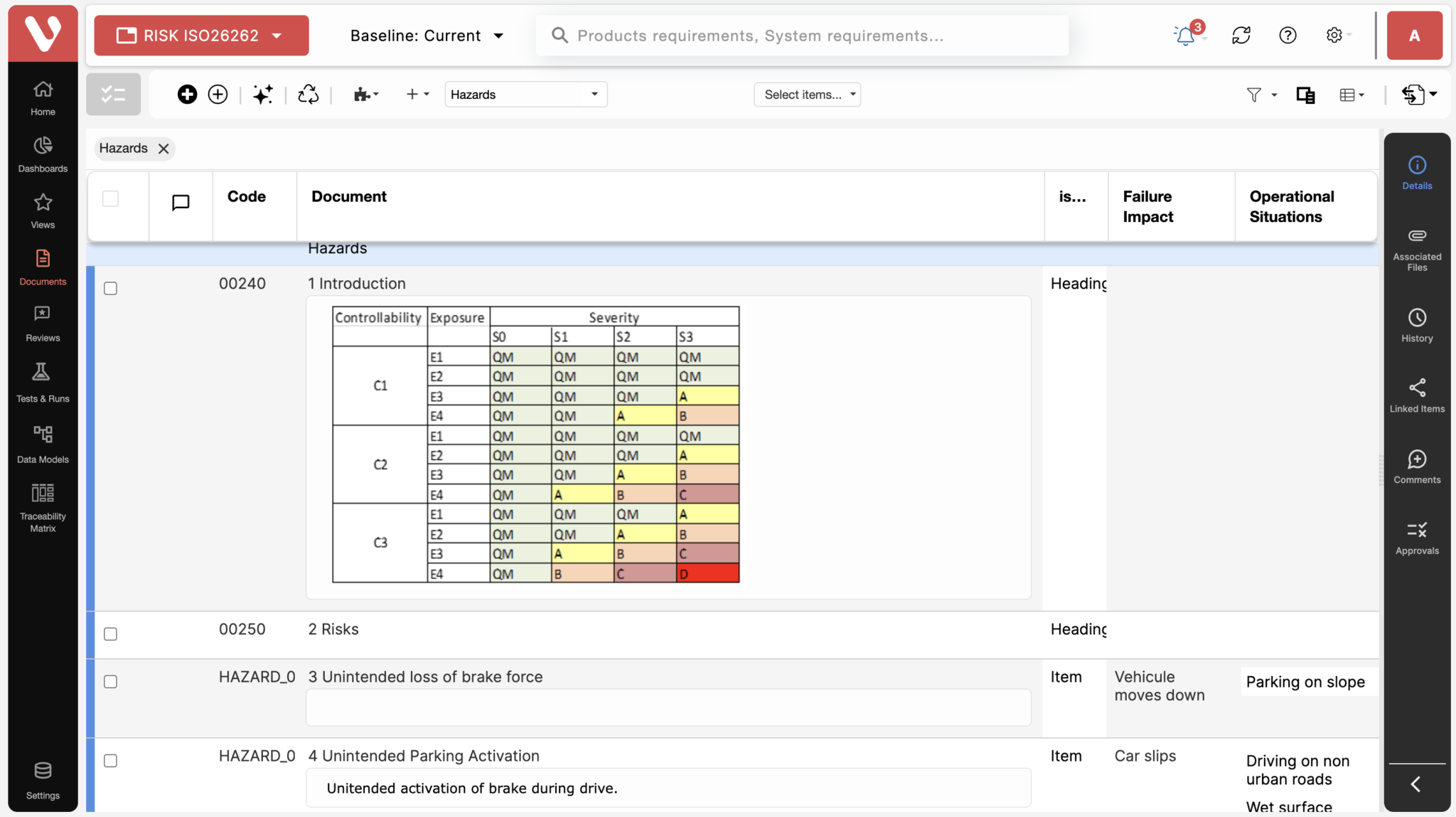
Task: Open the Dashboards panel in sidebar
Action: click(x=42, y=153)
